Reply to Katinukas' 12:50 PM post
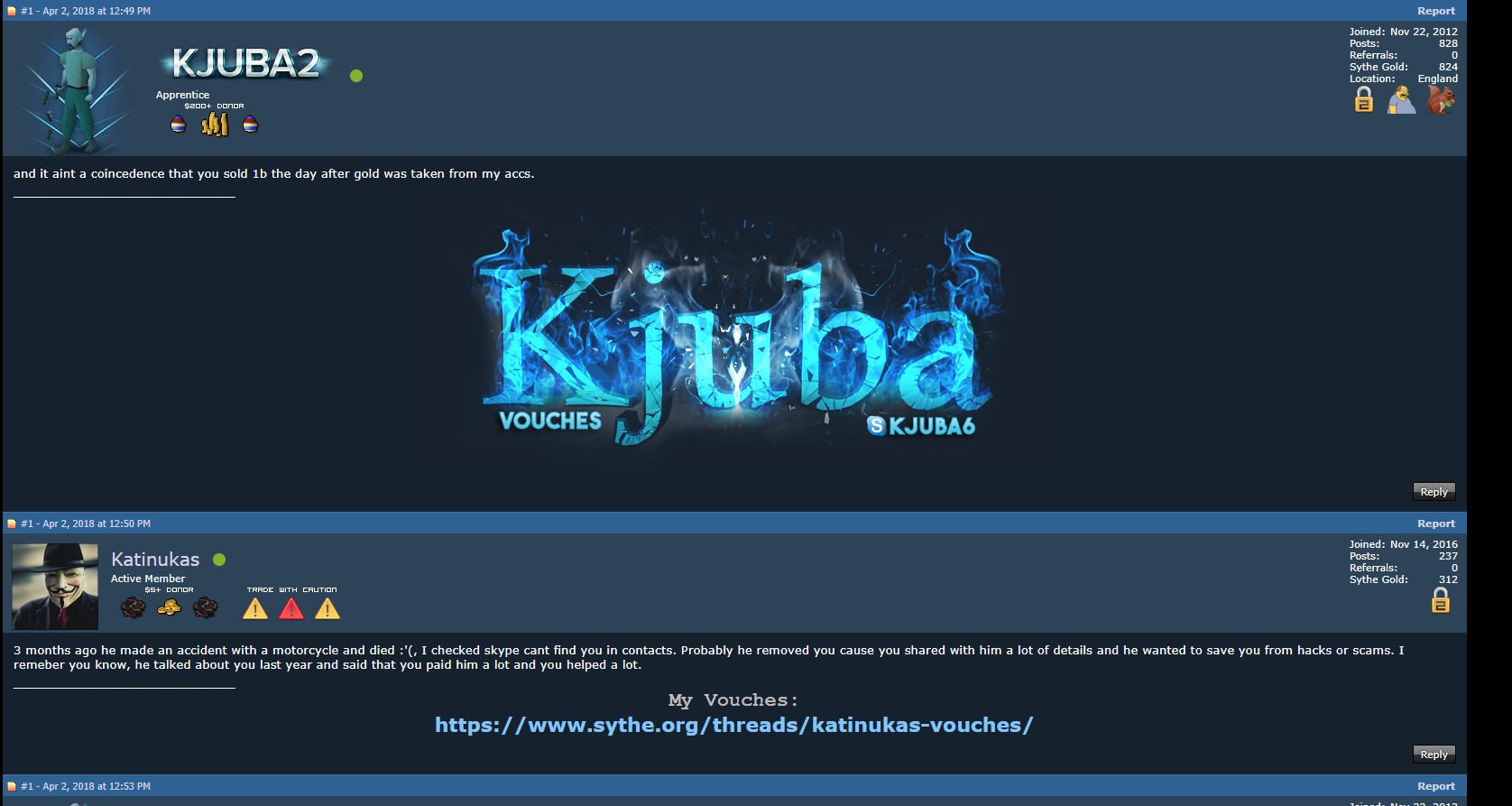 click(x=1434, y=755)
